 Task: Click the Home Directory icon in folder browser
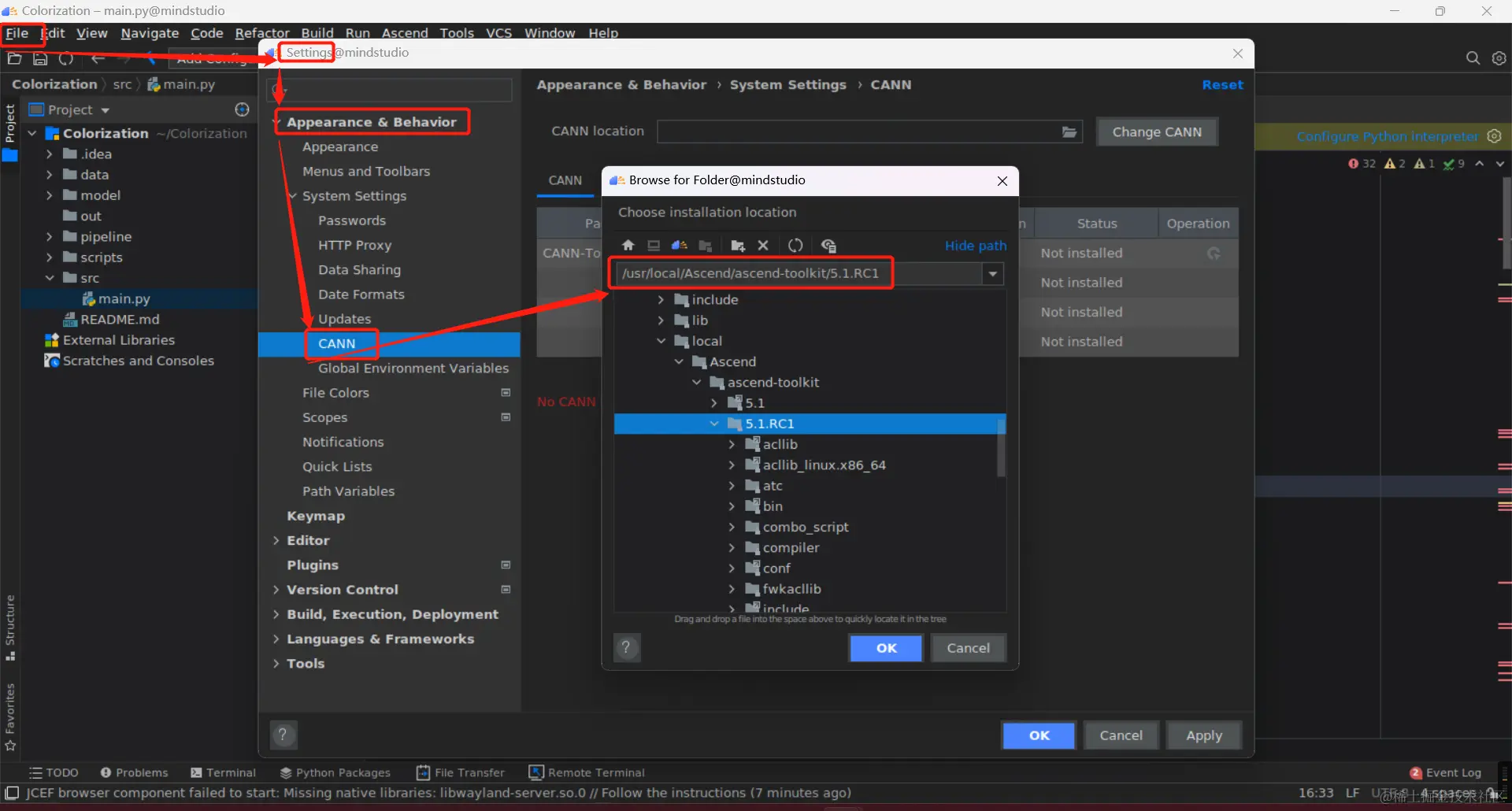(x=628, y=246)
